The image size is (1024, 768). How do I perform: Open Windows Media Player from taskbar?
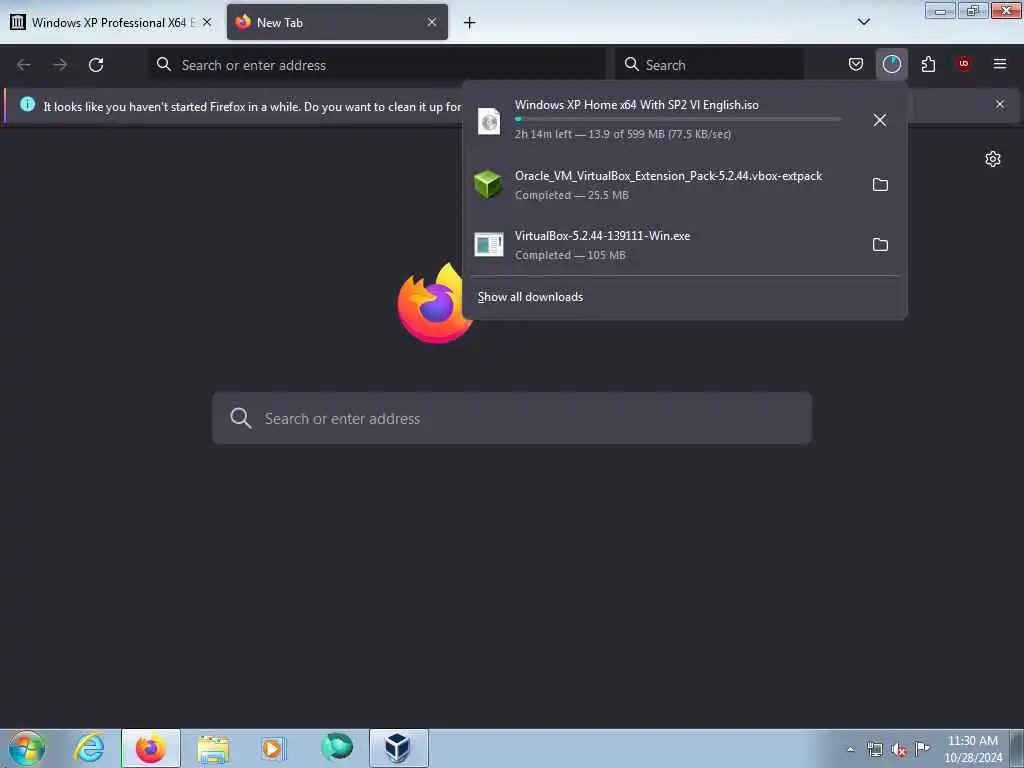[x=274, y=748]
